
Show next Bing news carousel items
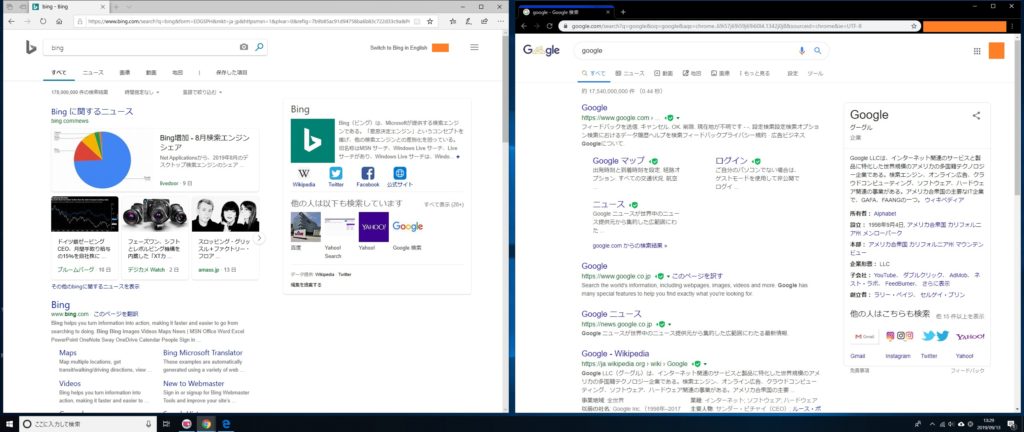pos(260,238)
